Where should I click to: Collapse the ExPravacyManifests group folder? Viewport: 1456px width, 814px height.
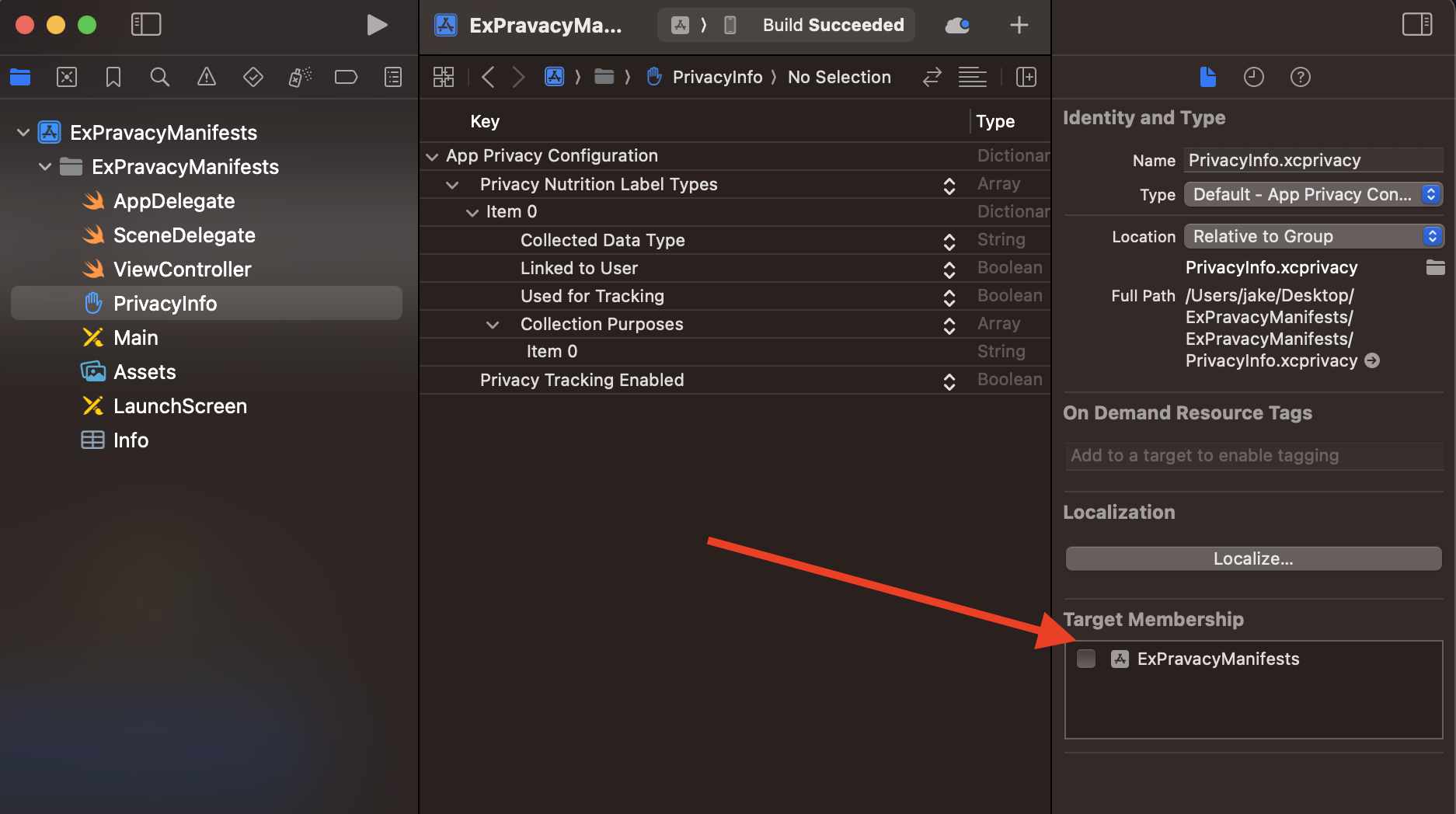click(45, 167)
